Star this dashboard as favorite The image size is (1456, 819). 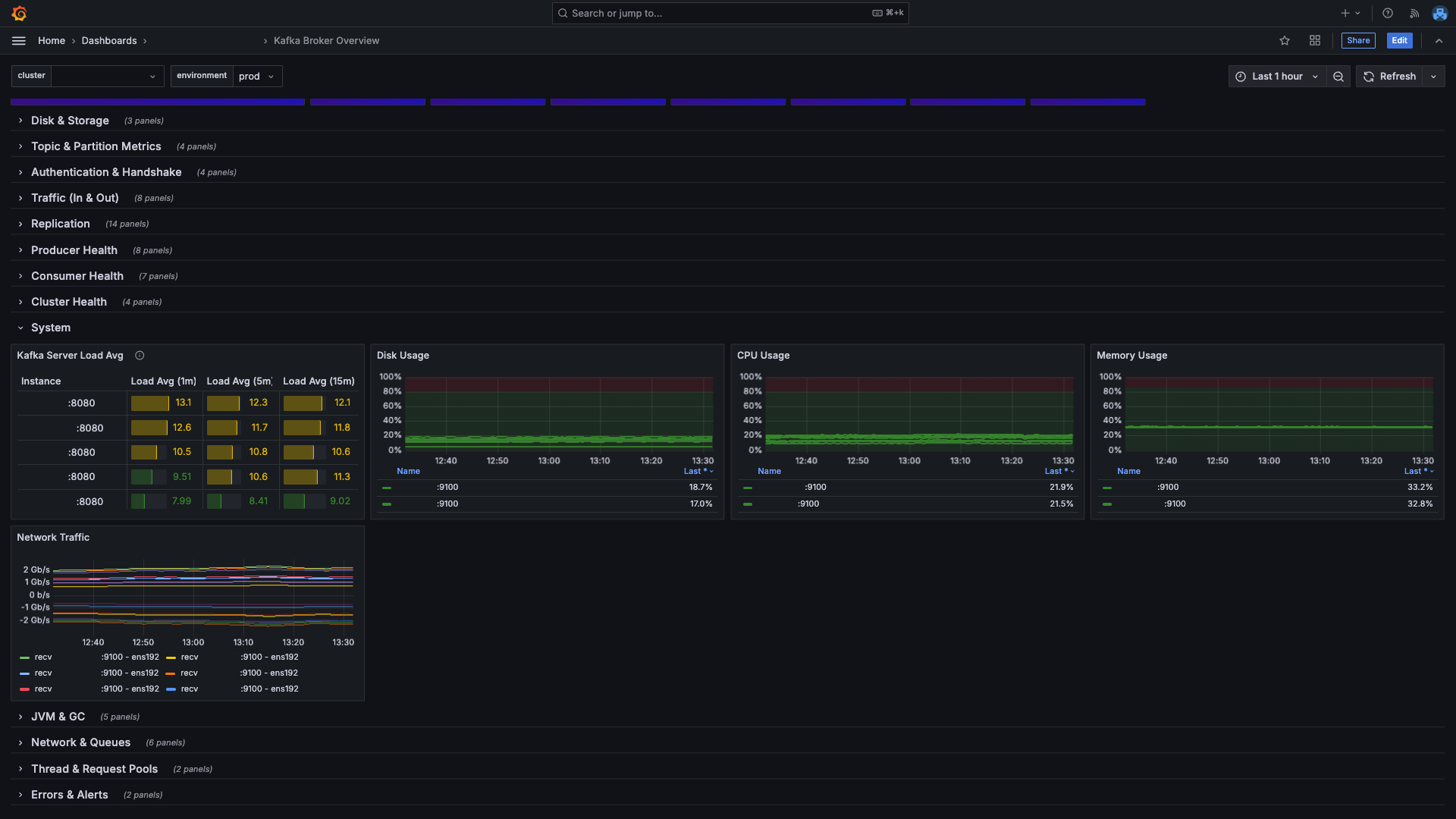coord(1285,41)
